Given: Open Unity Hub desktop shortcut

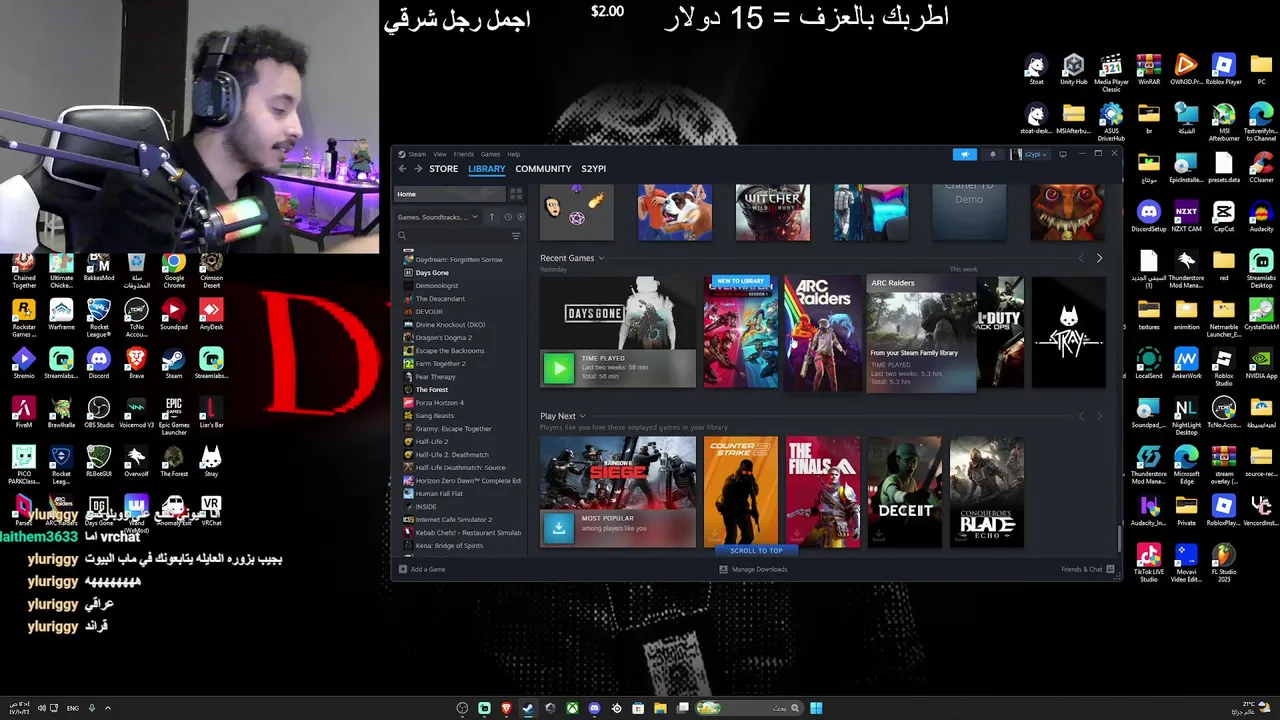Looking at the screenshot, I should (1073, 69).
